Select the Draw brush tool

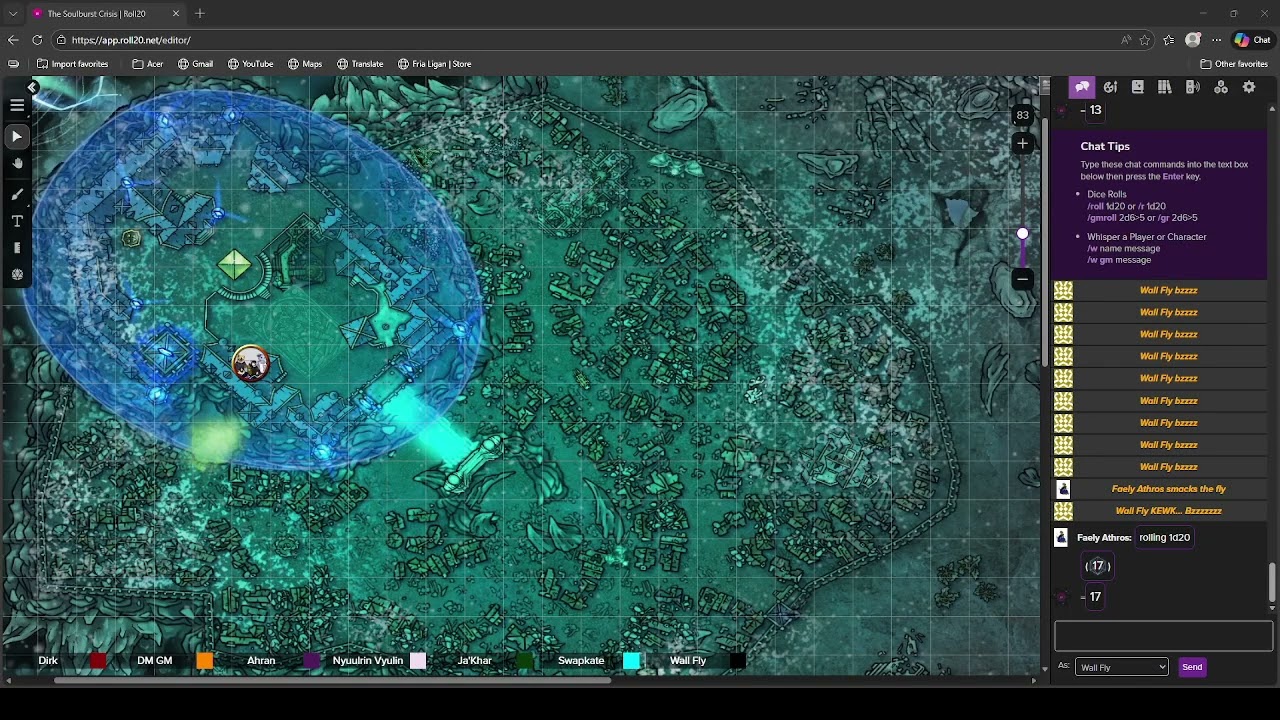coord(17,194)
